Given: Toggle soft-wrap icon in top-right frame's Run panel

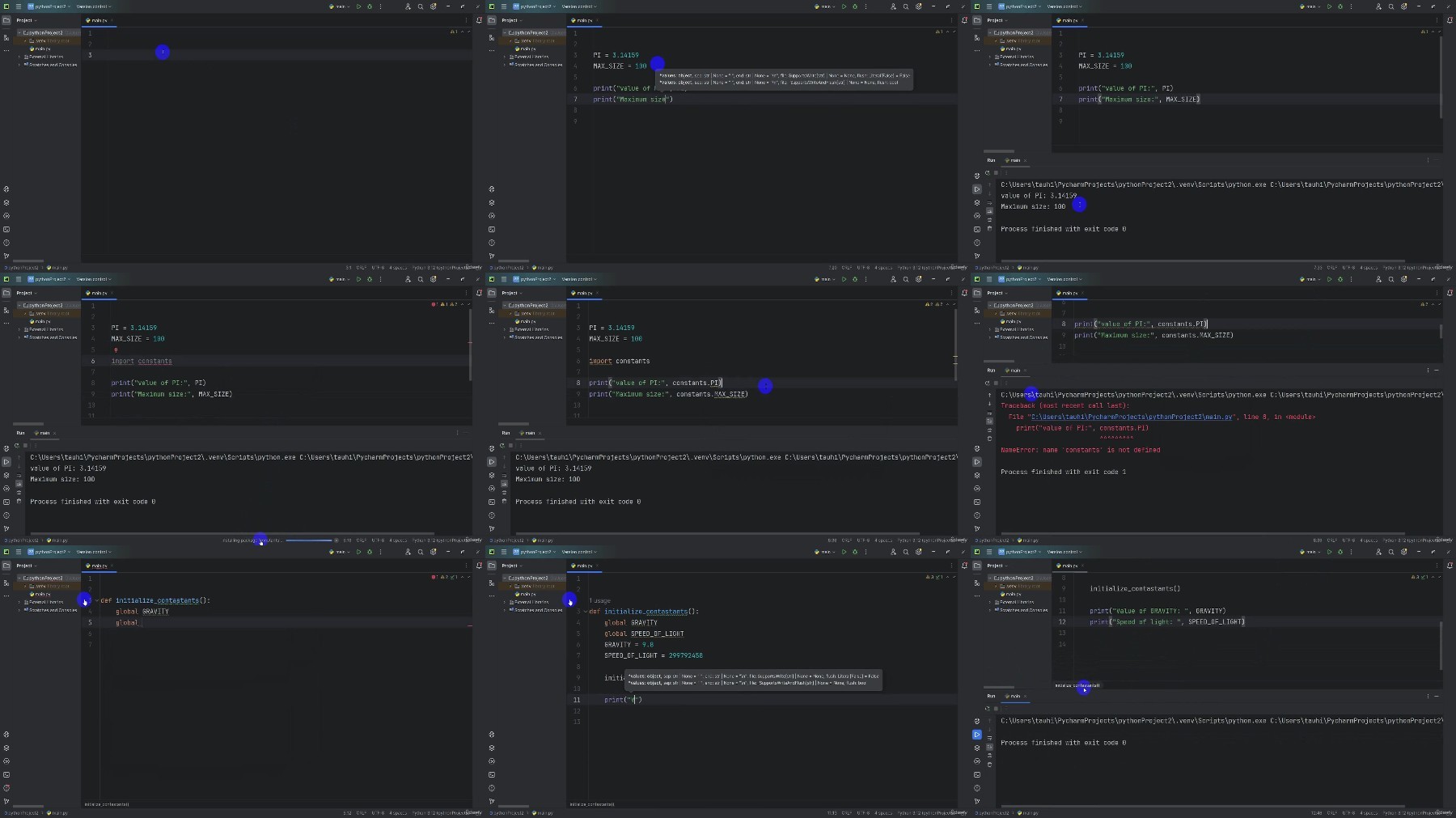Looking at the screenshot, I should point(989,202).
